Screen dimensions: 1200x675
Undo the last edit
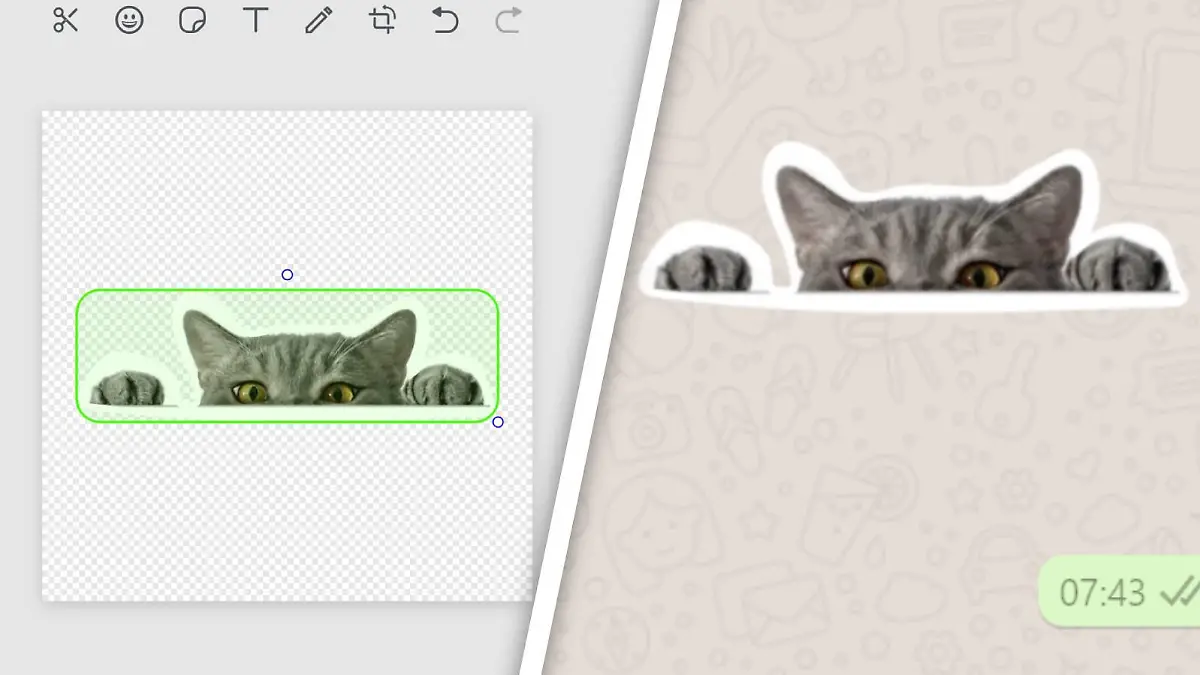445,20
